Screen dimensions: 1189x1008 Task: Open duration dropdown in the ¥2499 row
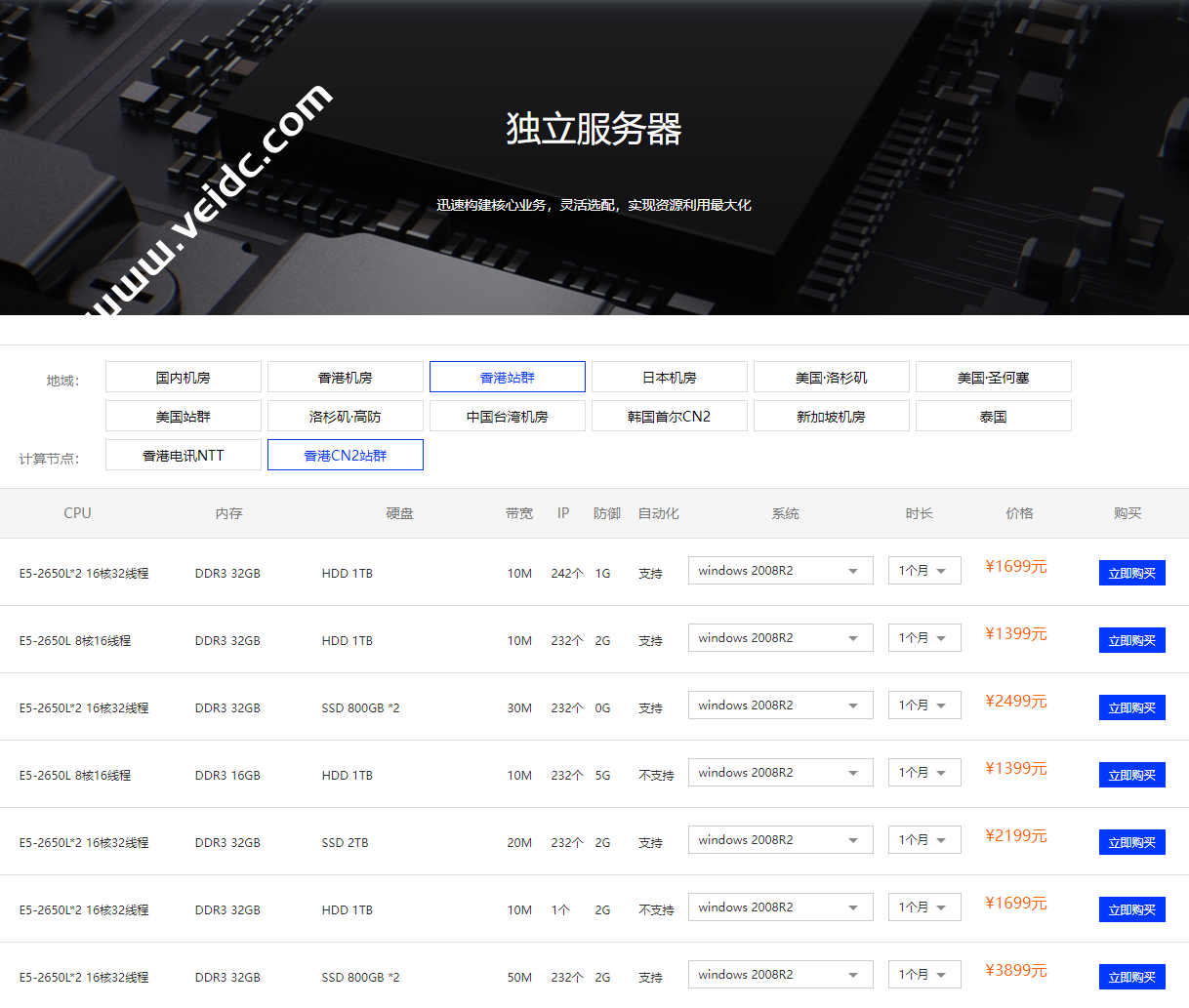pyautogui.click(x=923, y=706)
